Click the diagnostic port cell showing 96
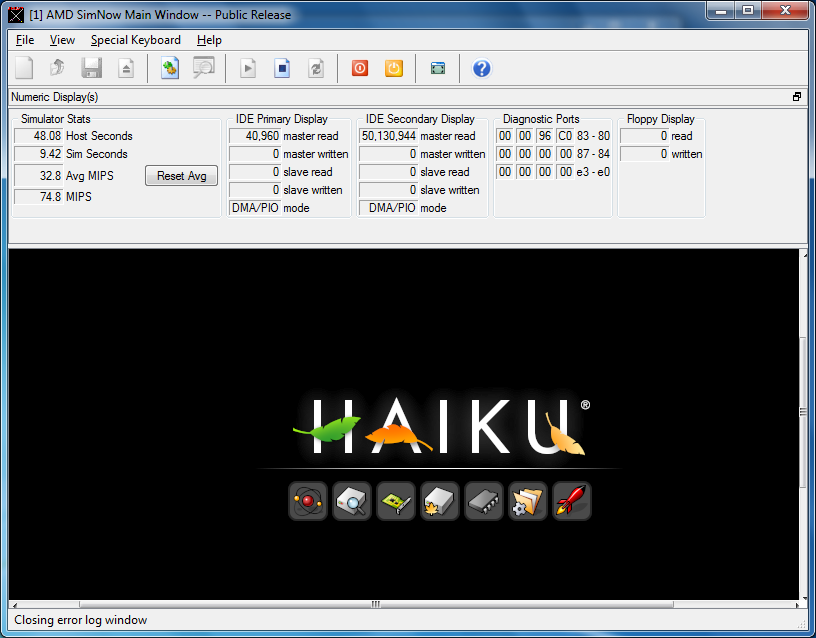 [x=544, y=136]
